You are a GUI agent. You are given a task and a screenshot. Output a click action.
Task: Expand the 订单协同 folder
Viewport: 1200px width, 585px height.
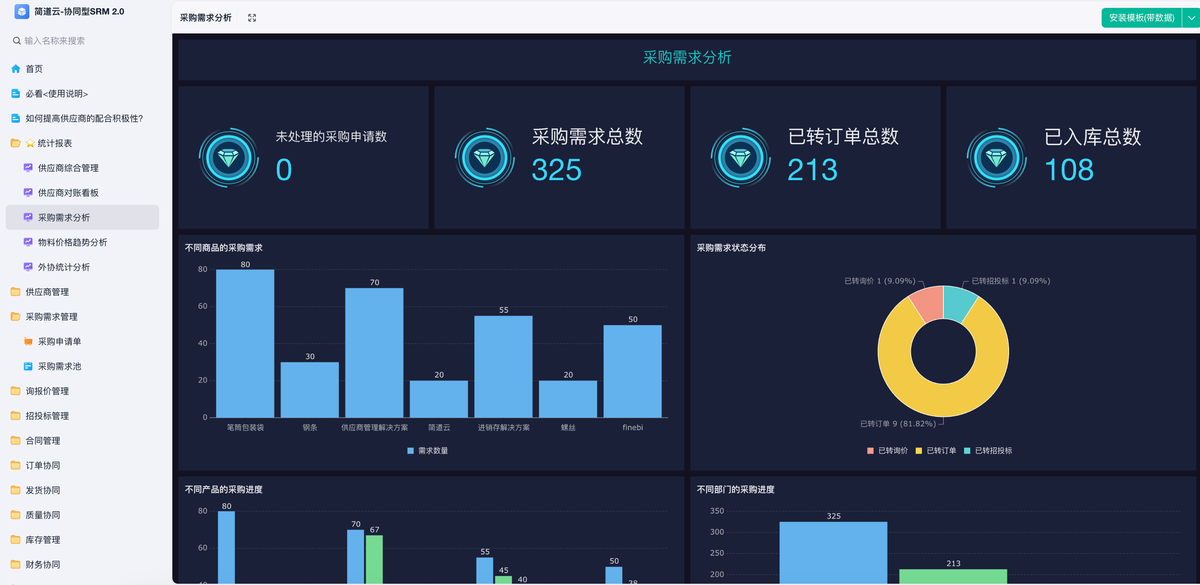pos(82,465)
